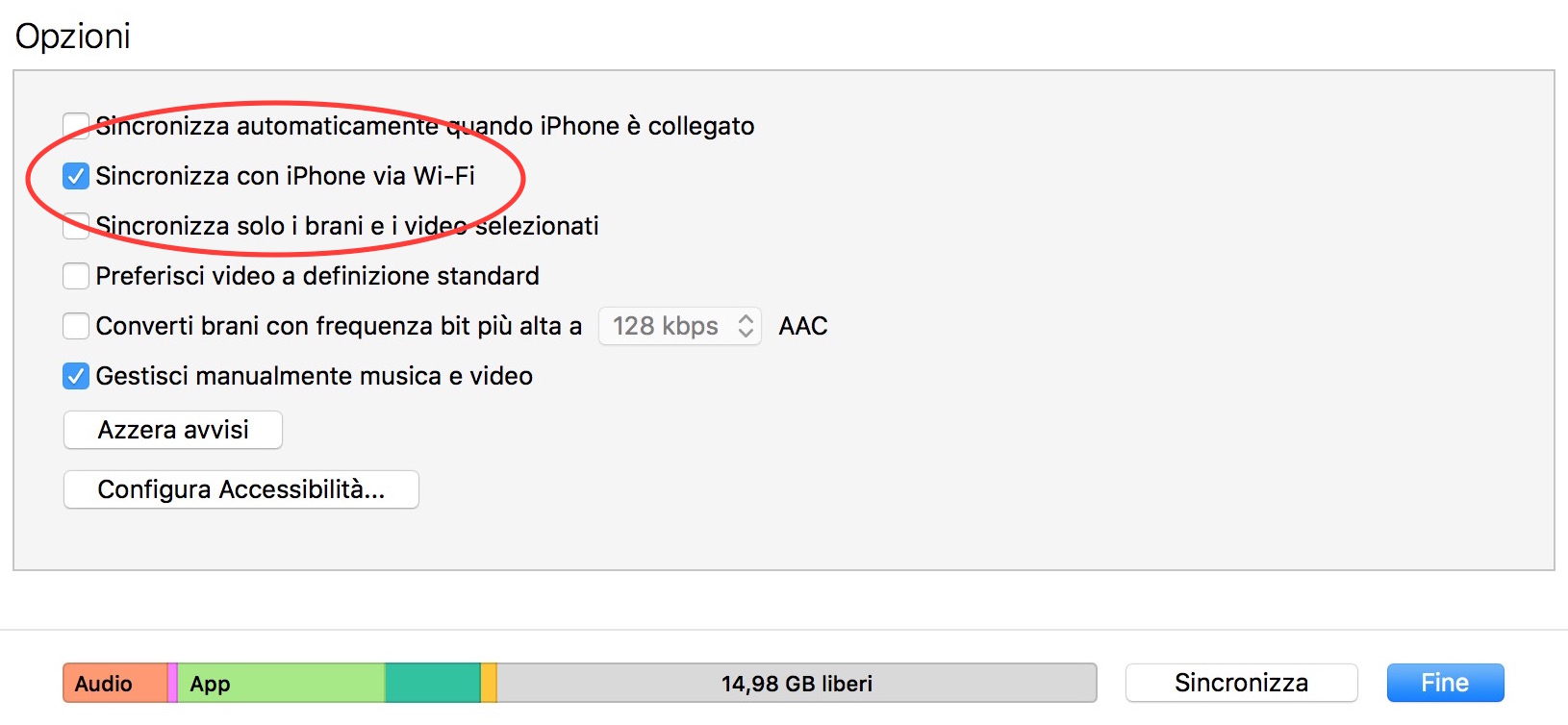
Task: Check Converti brani con frequenza bit option
Action: tap(76, 326)
